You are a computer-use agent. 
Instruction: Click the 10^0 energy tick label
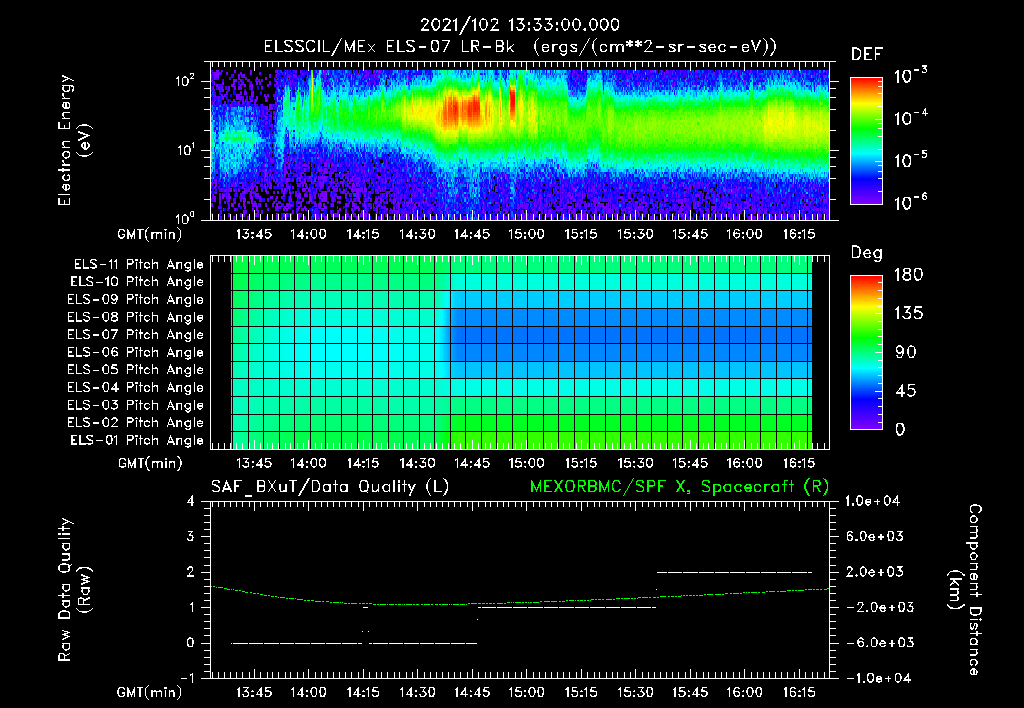[185, 217]
